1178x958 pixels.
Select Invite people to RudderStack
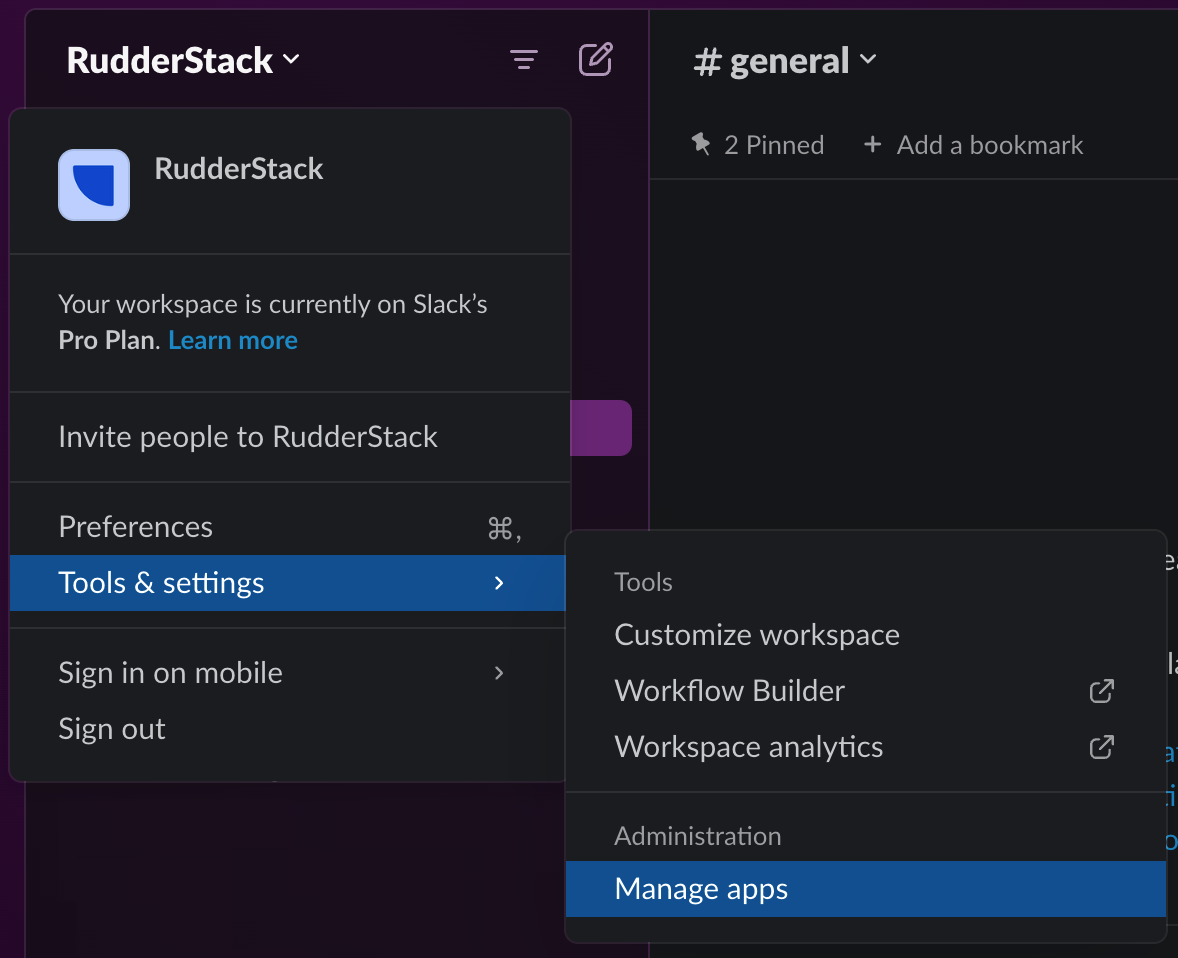[290, 437]
